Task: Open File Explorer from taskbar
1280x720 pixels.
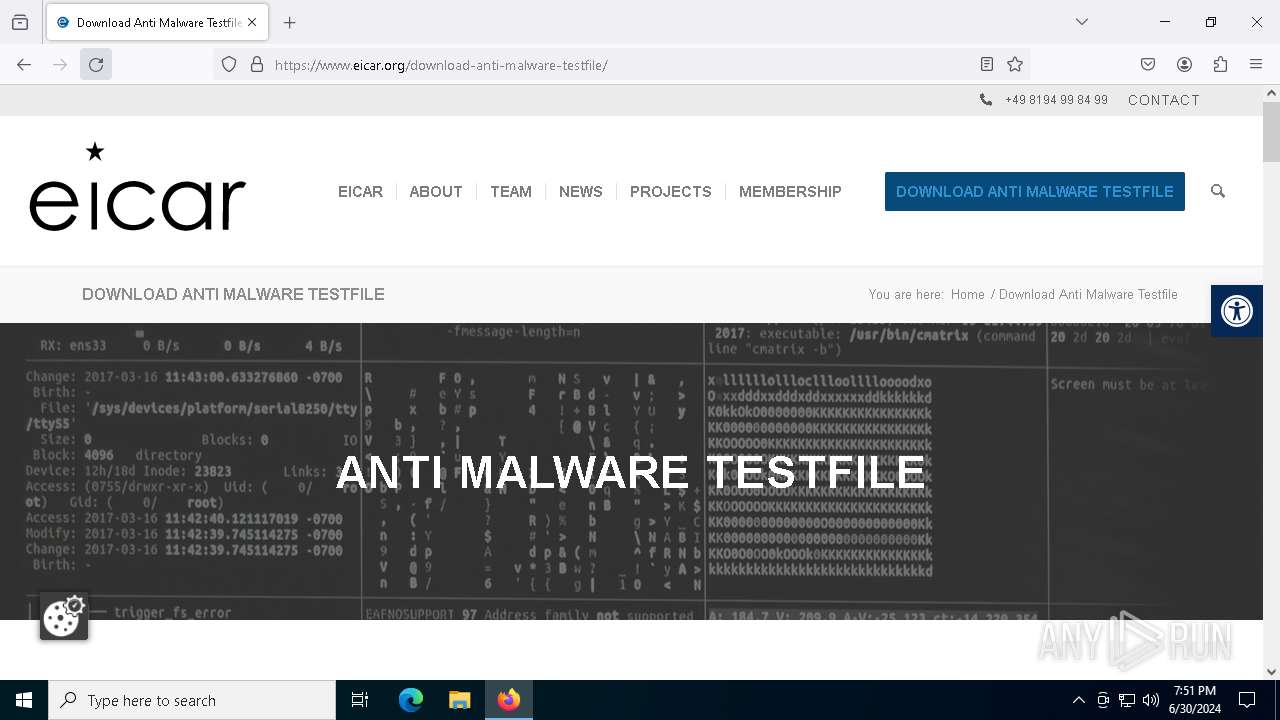Action: (x=459, y=700)
